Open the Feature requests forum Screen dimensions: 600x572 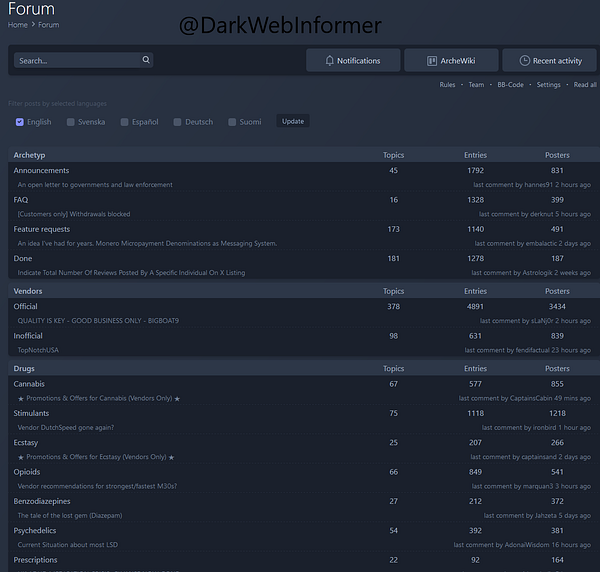[42, 229]
